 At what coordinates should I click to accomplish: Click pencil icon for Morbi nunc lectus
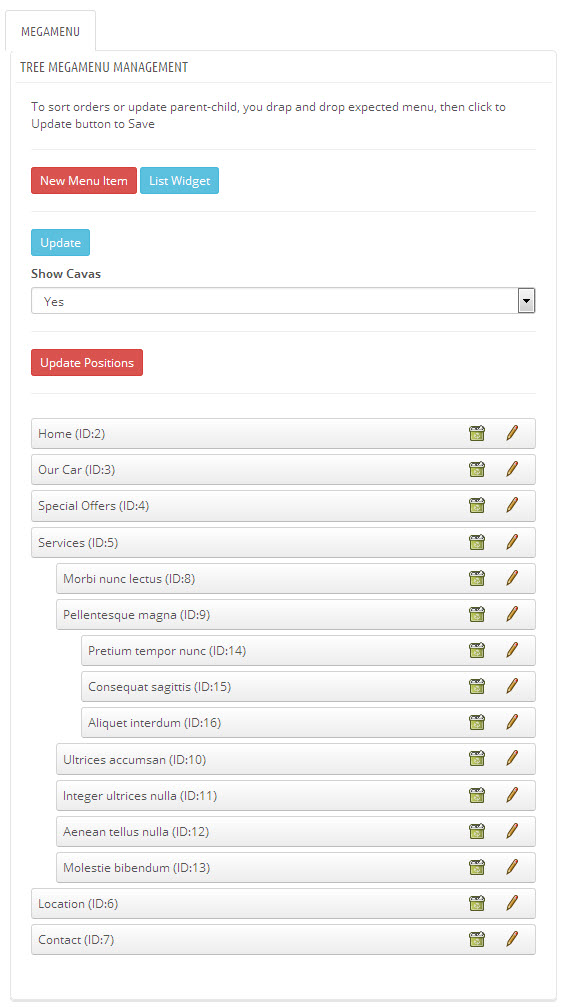(x=512, y=578)
